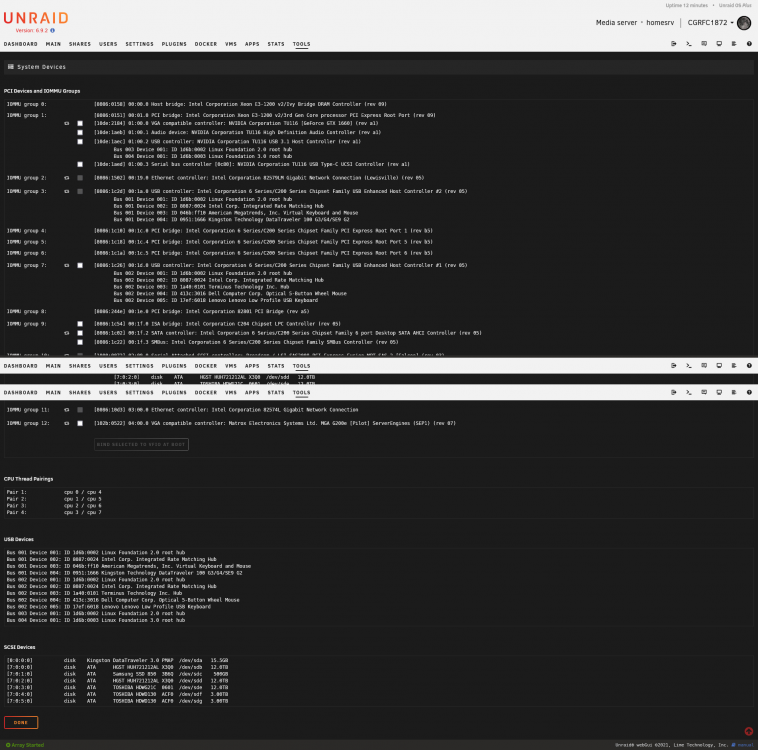The width and height of the screenshot is (758, 750).
Task: Tick checkbox for 6 port Desktop SATA AHCI Controller
Action: pyautogui.click(x=80, y=333)
